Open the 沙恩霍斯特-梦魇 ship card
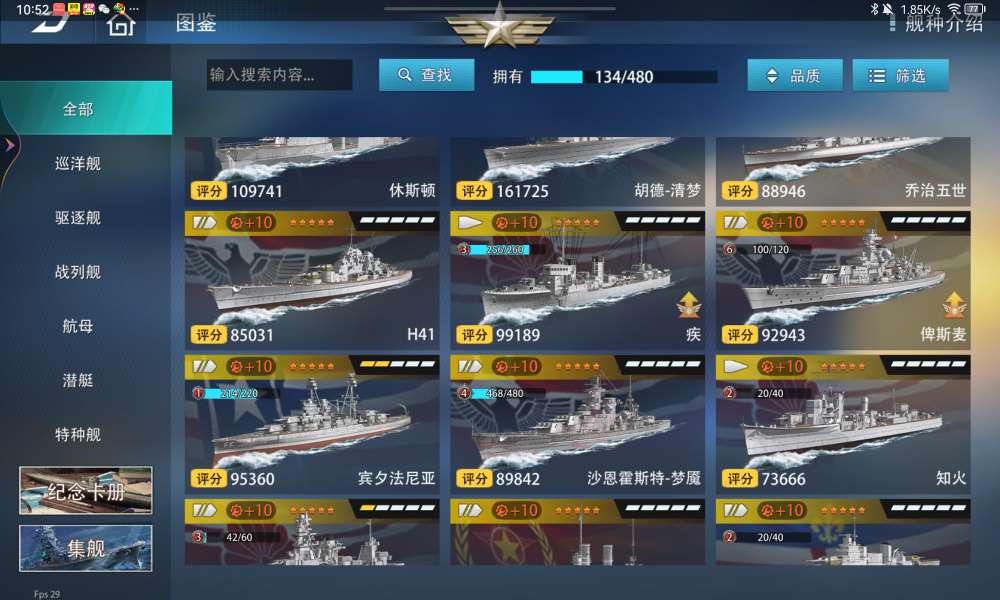The width and height of the screenshot is (1000, 600). point(577,423)
